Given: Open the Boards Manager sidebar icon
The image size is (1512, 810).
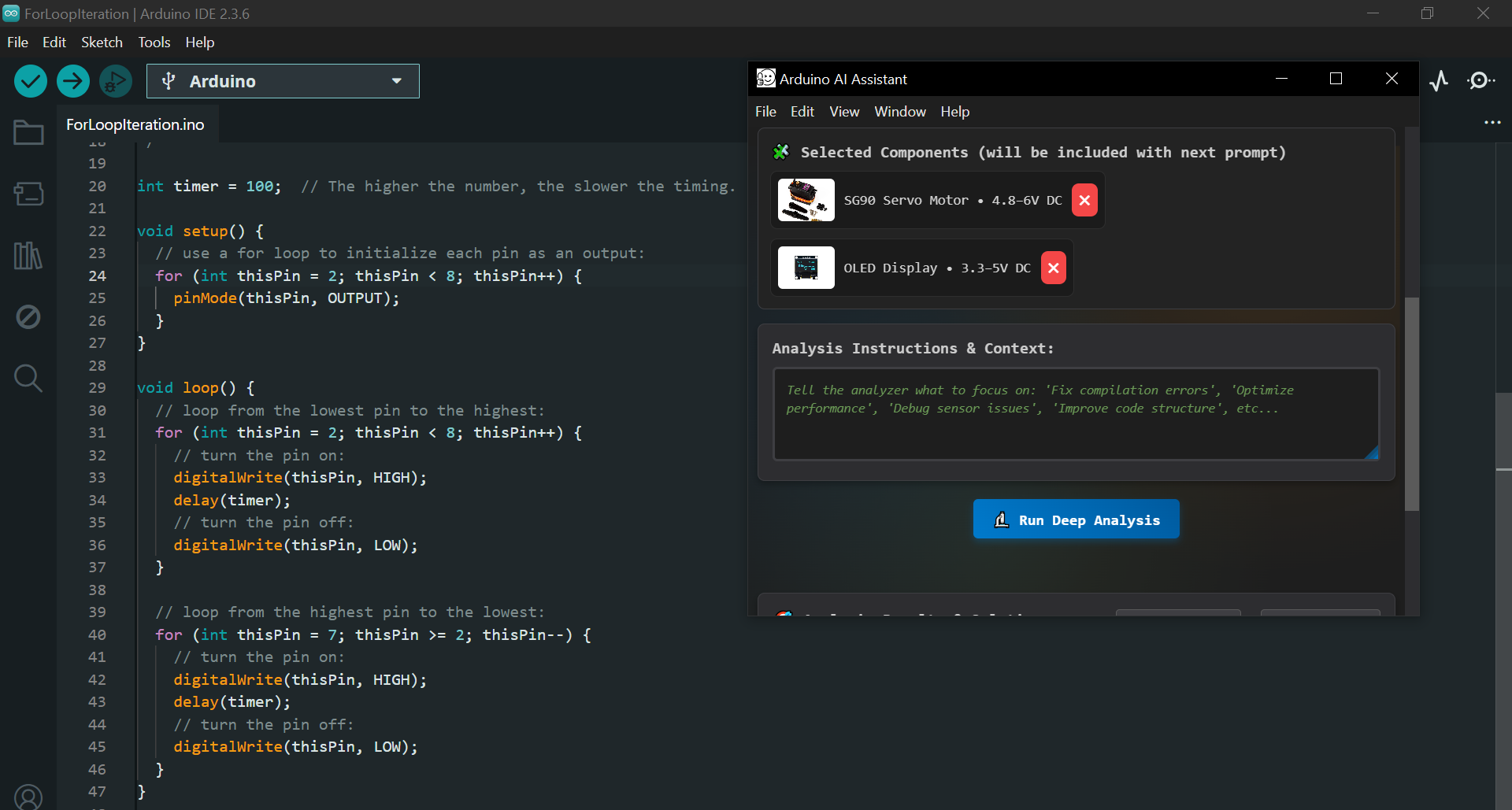Looking at the screenshot, I should tap(28, 194).
